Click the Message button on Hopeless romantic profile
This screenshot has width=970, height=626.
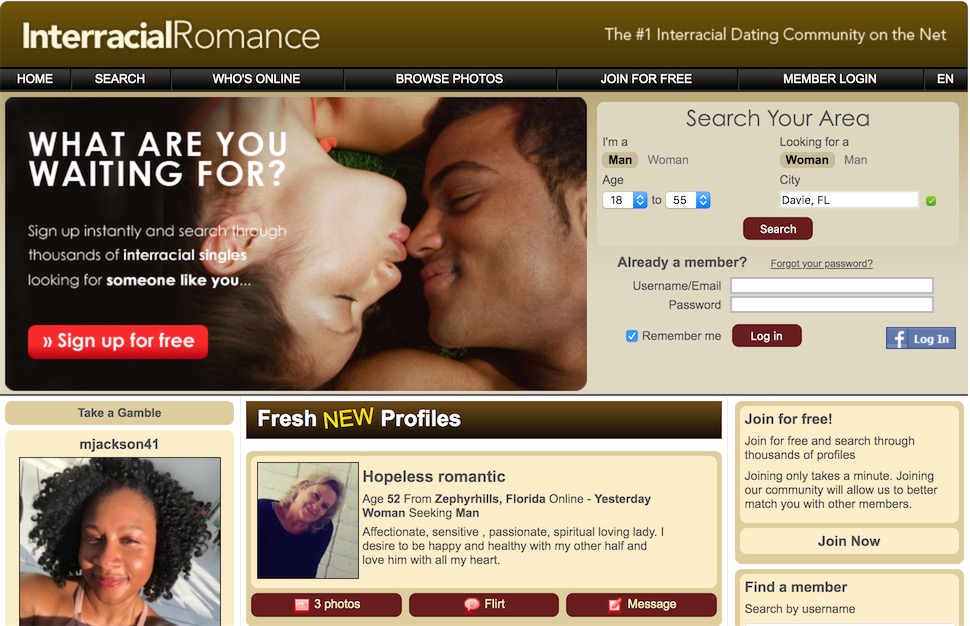642,604
